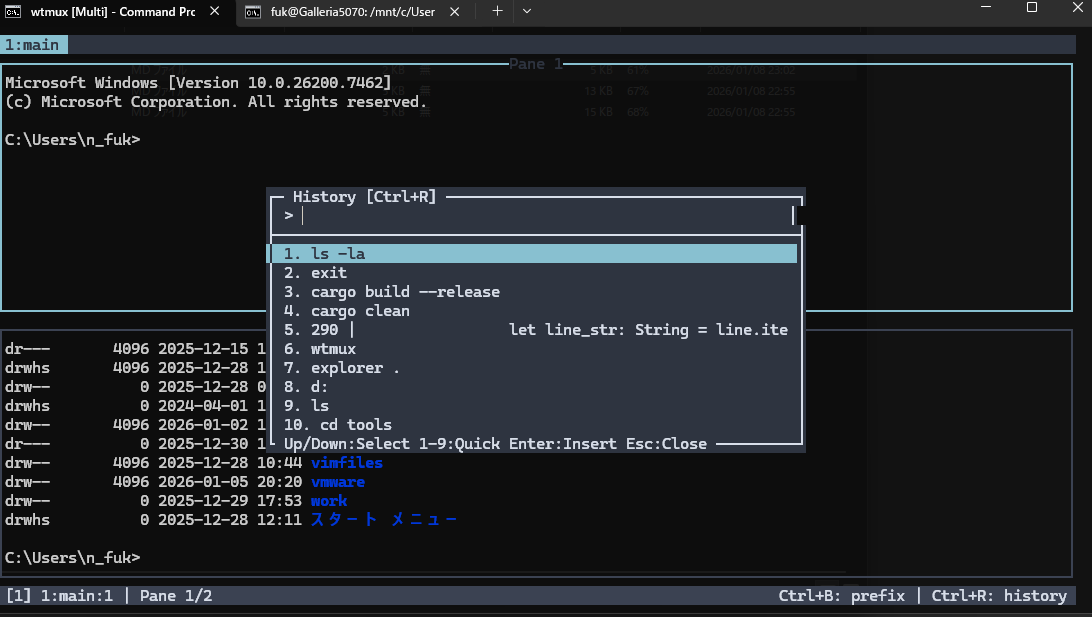The height and width of the screenshot is (617, 1092).
Task: Click status bar entry [1] 1:main:1
Action: coord(59,596)
